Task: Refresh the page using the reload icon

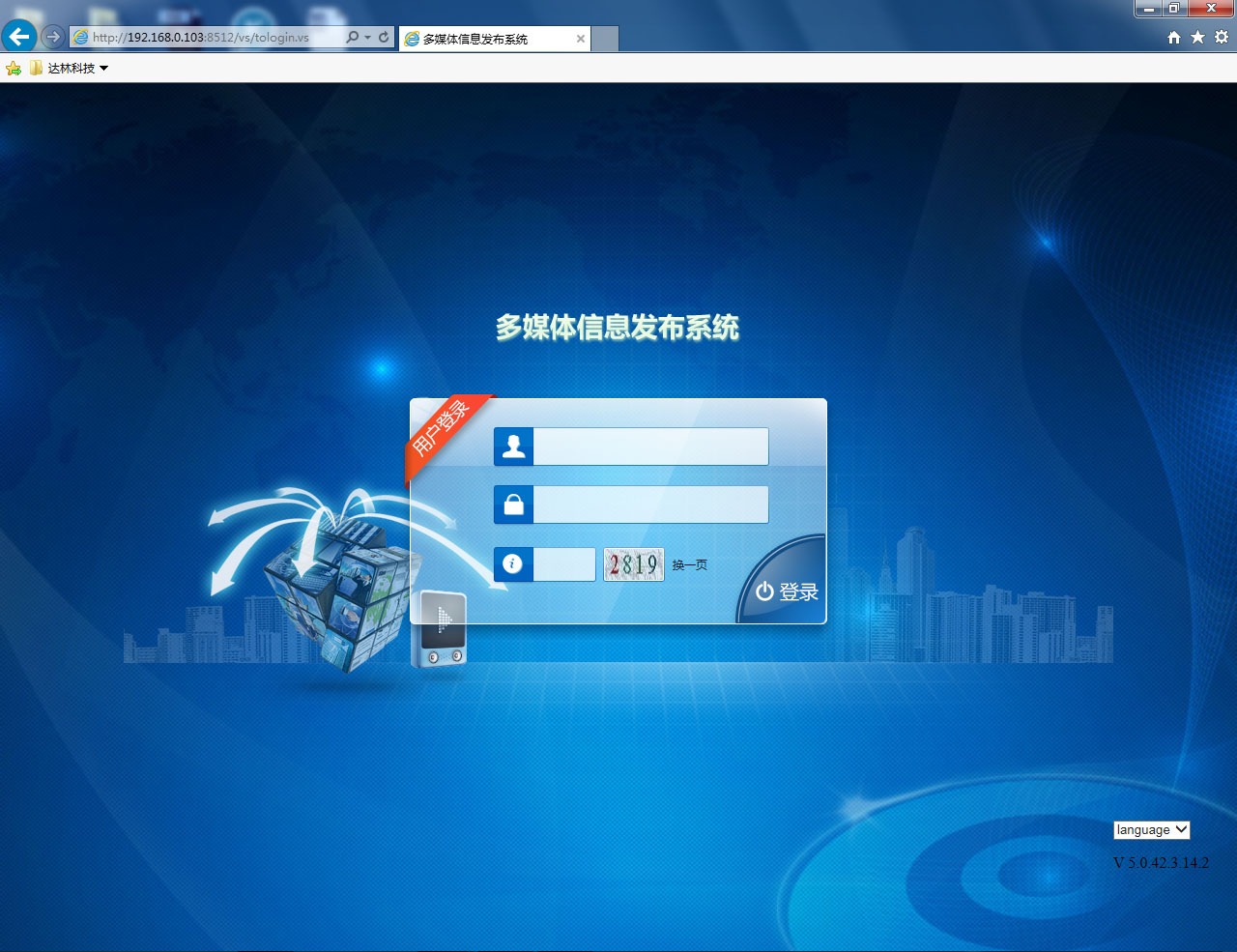Action: click(x=384, y=37)
